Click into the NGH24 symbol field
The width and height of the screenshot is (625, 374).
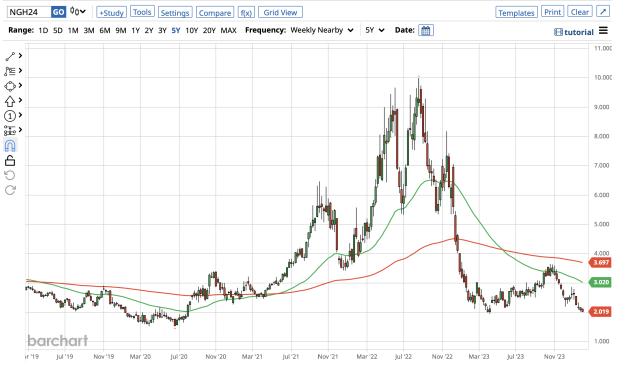coord(29,12)
